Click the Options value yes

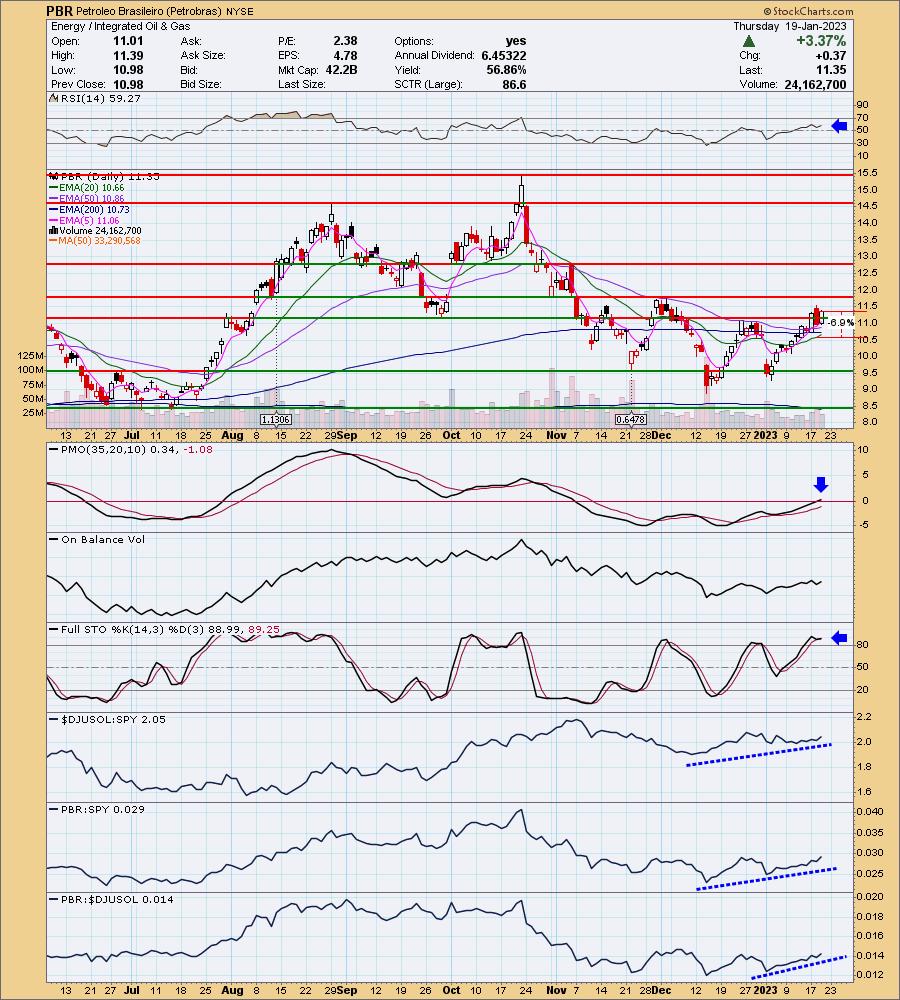point(516,41)
